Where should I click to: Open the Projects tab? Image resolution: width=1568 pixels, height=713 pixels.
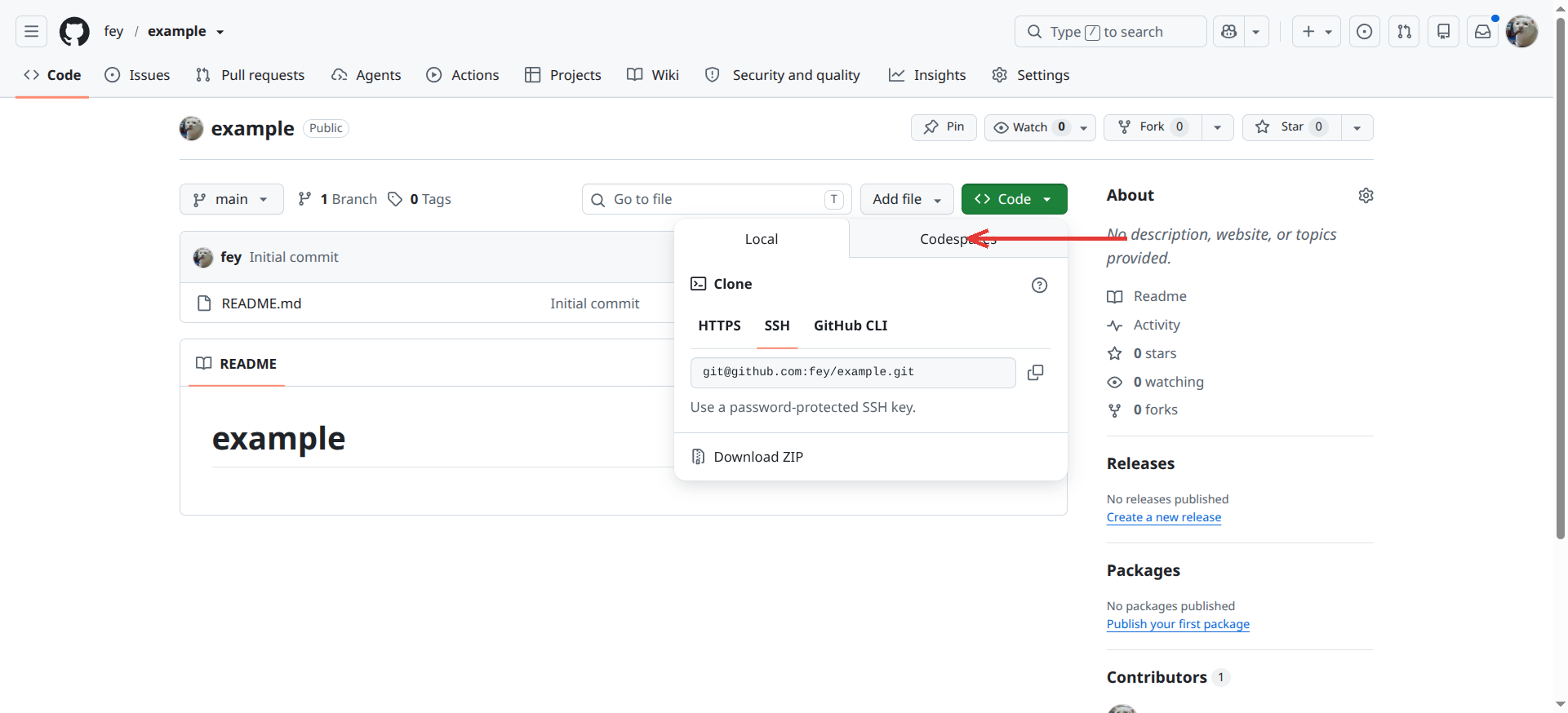563,75
